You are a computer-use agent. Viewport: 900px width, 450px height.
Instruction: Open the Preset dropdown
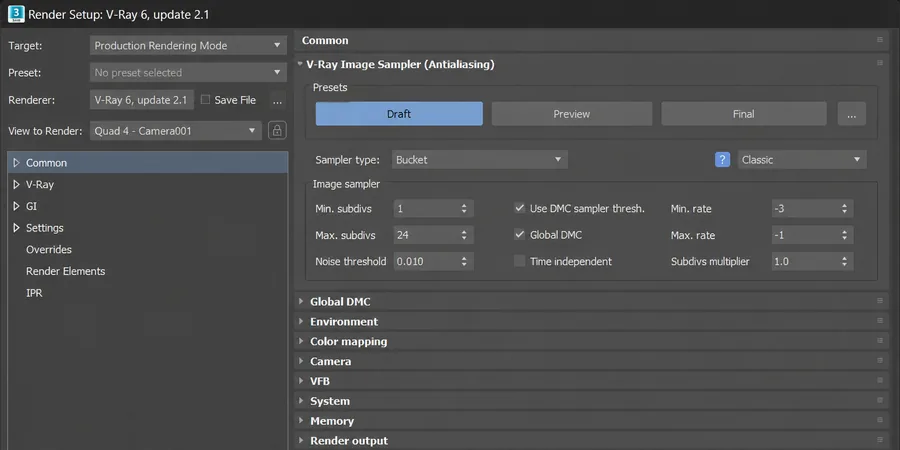coord(188,73)
